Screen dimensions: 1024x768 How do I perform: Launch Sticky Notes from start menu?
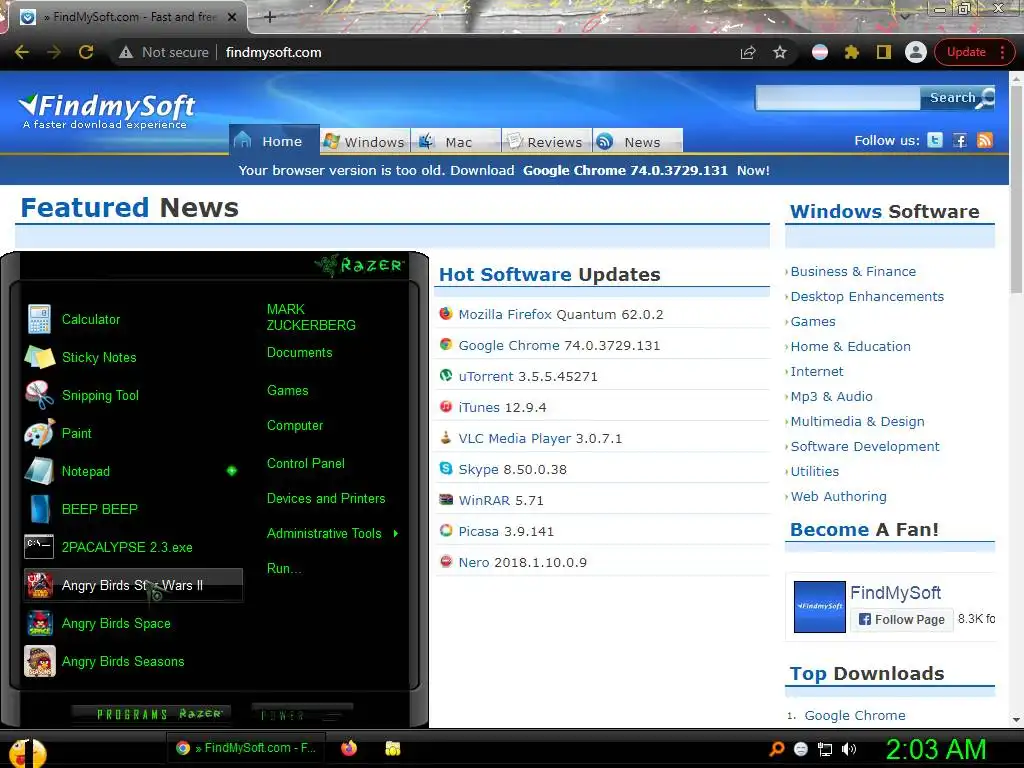[131, 357]
